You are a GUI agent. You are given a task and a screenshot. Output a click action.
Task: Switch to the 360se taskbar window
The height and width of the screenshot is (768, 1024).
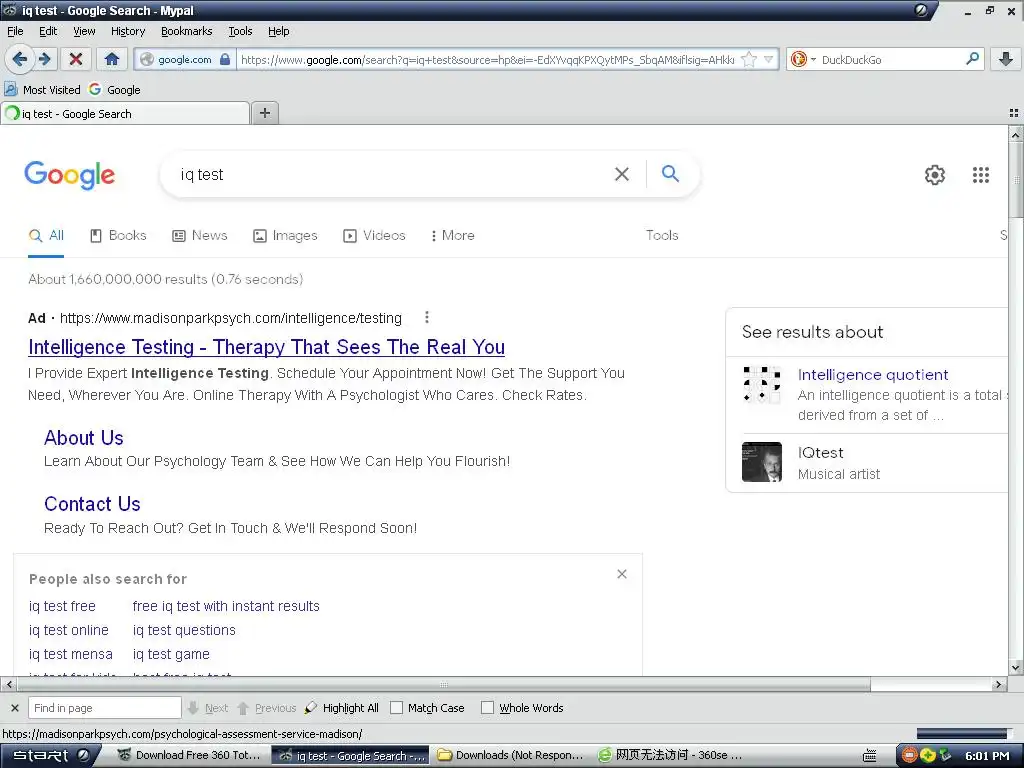[670, 756]
